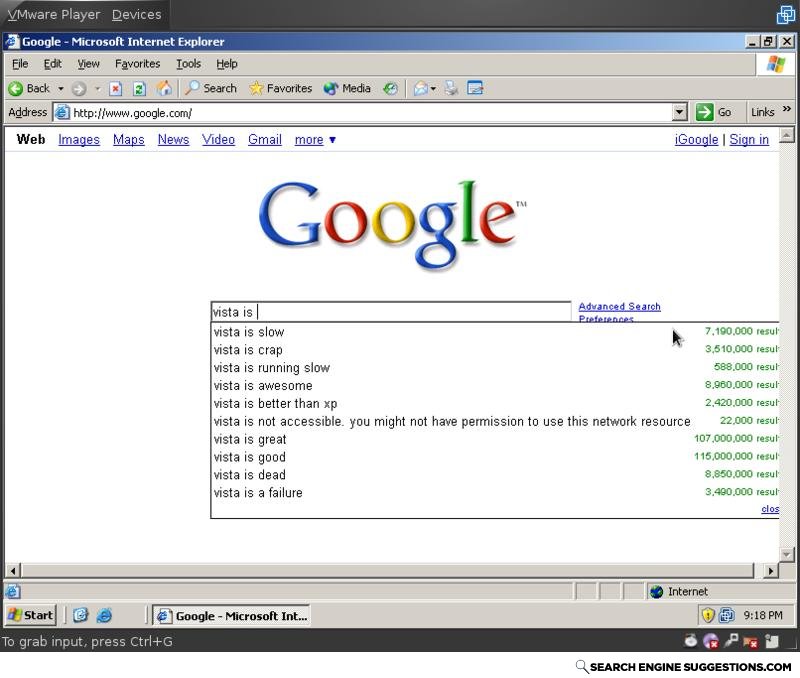The width and height of the screenshot is (800, 678).
Task: Open the Images link
Action: point(79,139)
